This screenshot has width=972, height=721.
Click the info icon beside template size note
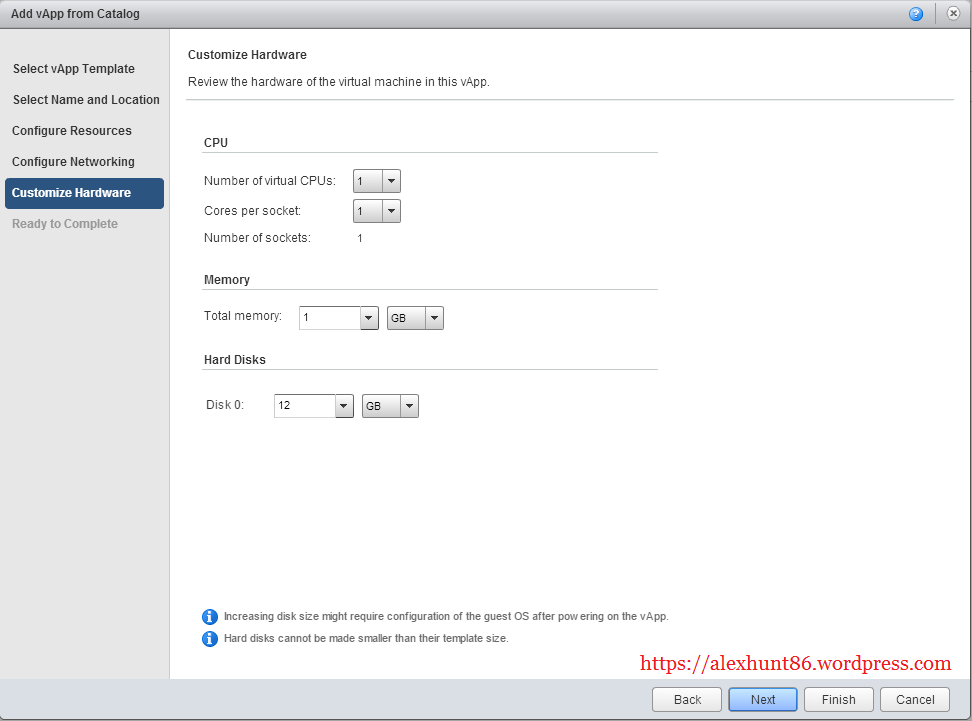[x=210, y=639]
